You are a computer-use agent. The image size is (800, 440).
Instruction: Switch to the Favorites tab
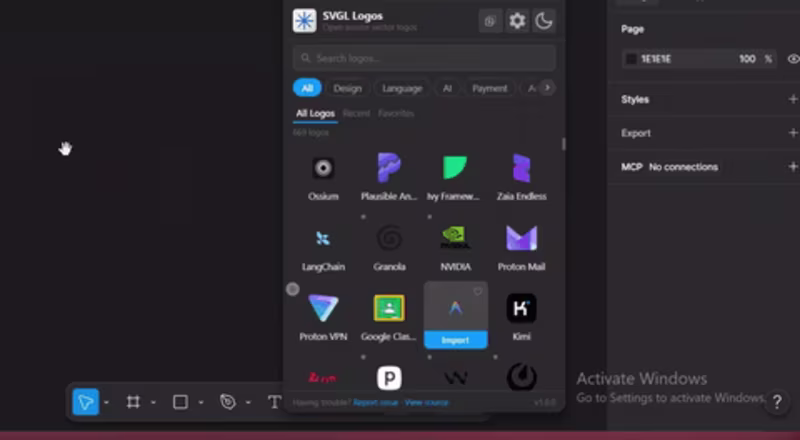[396, 114]
